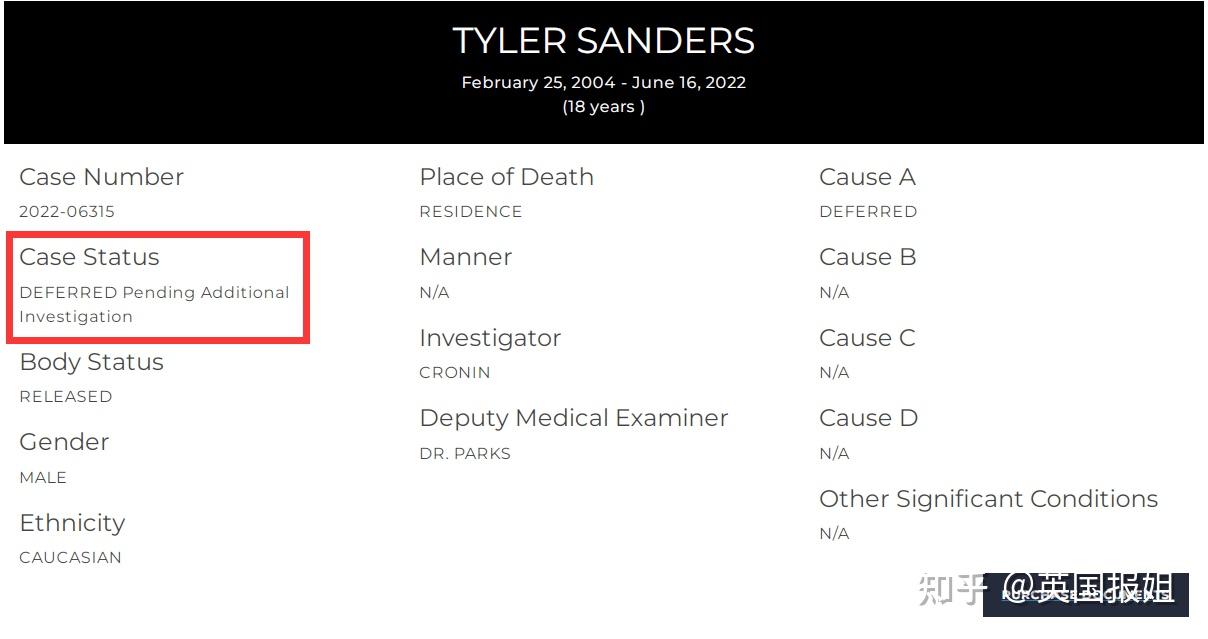Click the Cause A DEFERRED value
The height and width of the screenshot is (639, 1208).
(867, 212)
